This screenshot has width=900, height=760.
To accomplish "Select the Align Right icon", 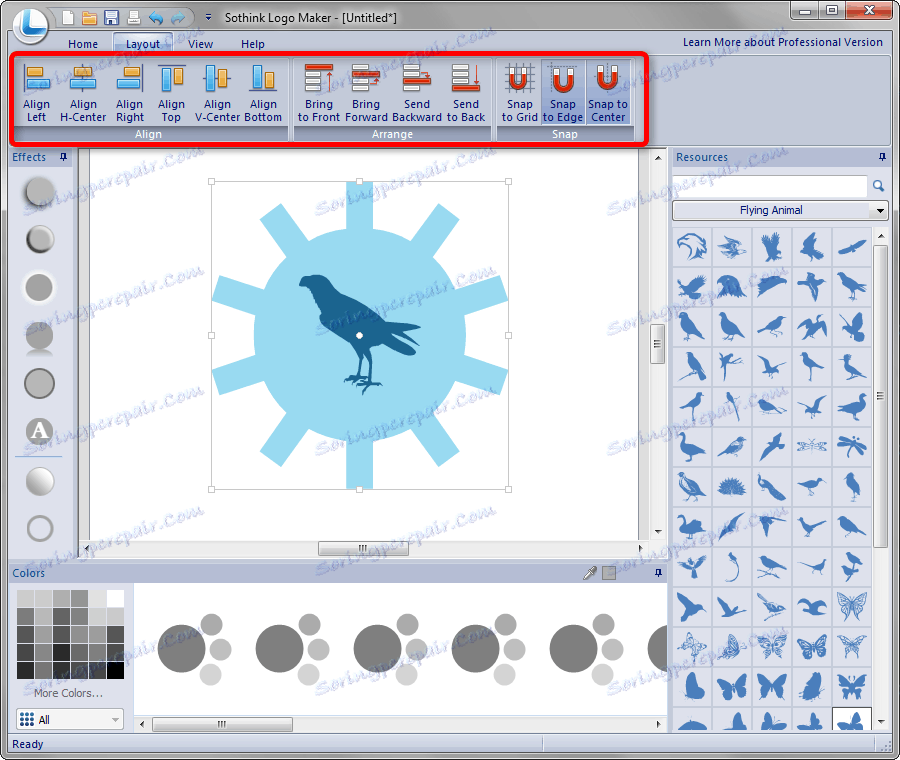I will click(130, 92).
